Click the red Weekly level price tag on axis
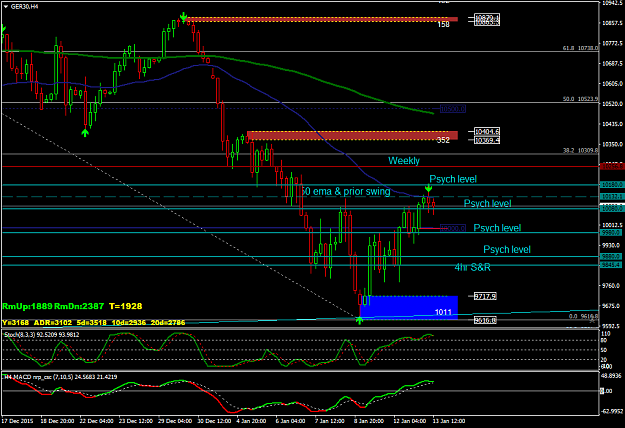 pyautogui.click(x=611, y=166)
